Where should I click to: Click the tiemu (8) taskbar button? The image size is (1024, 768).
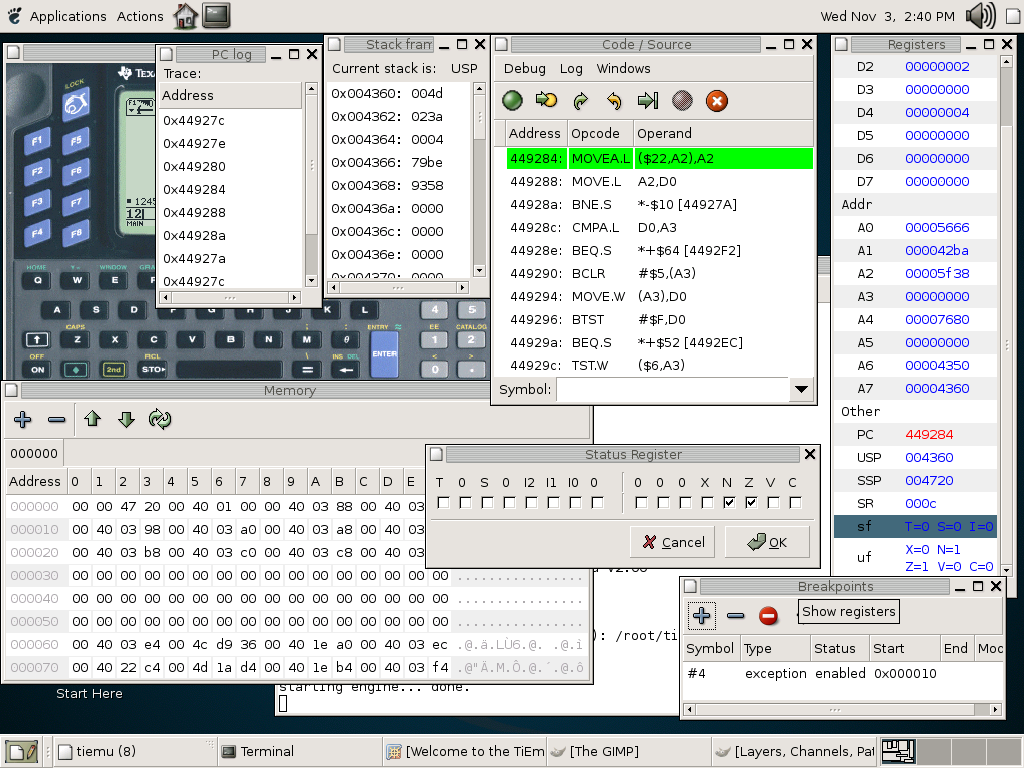point(134,752)
